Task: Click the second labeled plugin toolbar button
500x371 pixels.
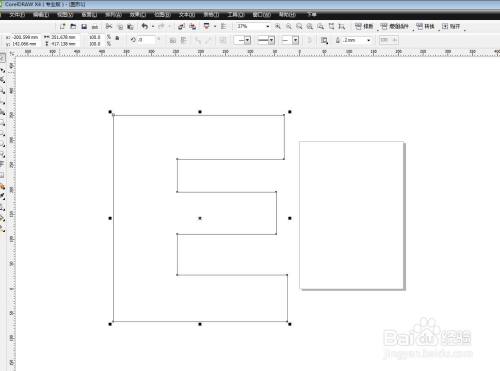Action: [394, 26]
